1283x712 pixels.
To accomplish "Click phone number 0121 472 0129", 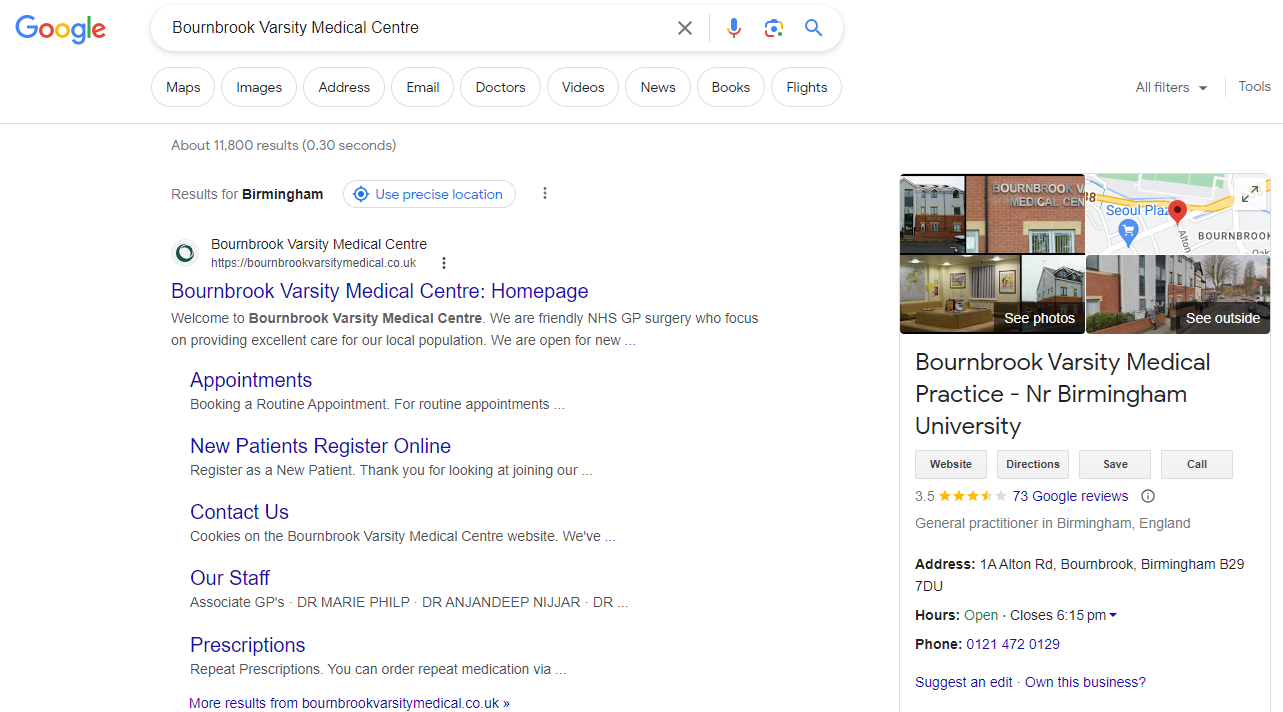I will tap(1013, 644).
